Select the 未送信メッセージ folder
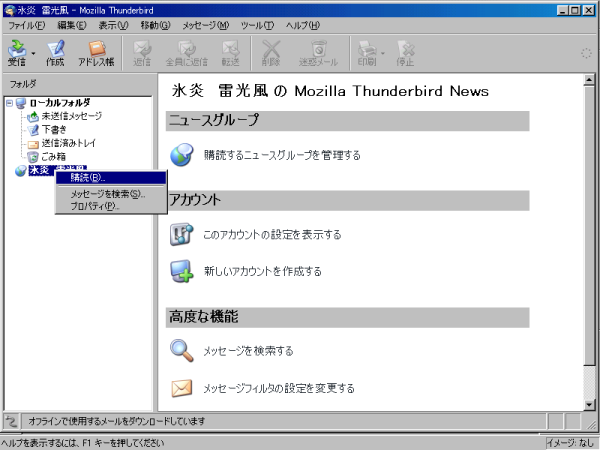 tap(72, 116)
